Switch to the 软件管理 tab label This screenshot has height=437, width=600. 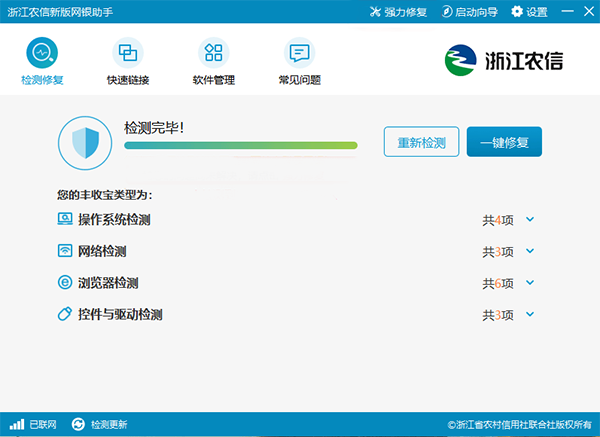click(214, 80)
